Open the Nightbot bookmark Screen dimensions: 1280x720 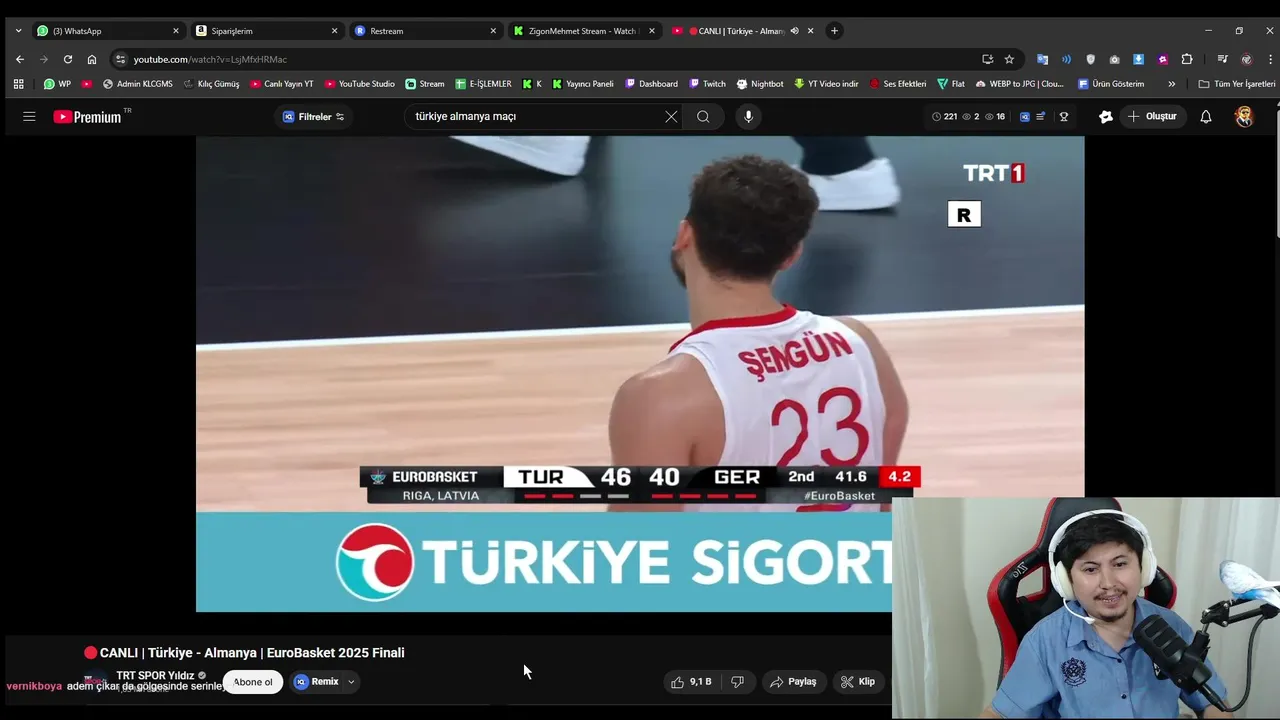point(760,84)
